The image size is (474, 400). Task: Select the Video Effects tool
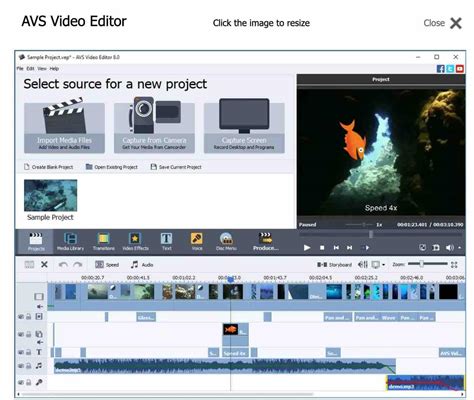[x=135, y=242]
